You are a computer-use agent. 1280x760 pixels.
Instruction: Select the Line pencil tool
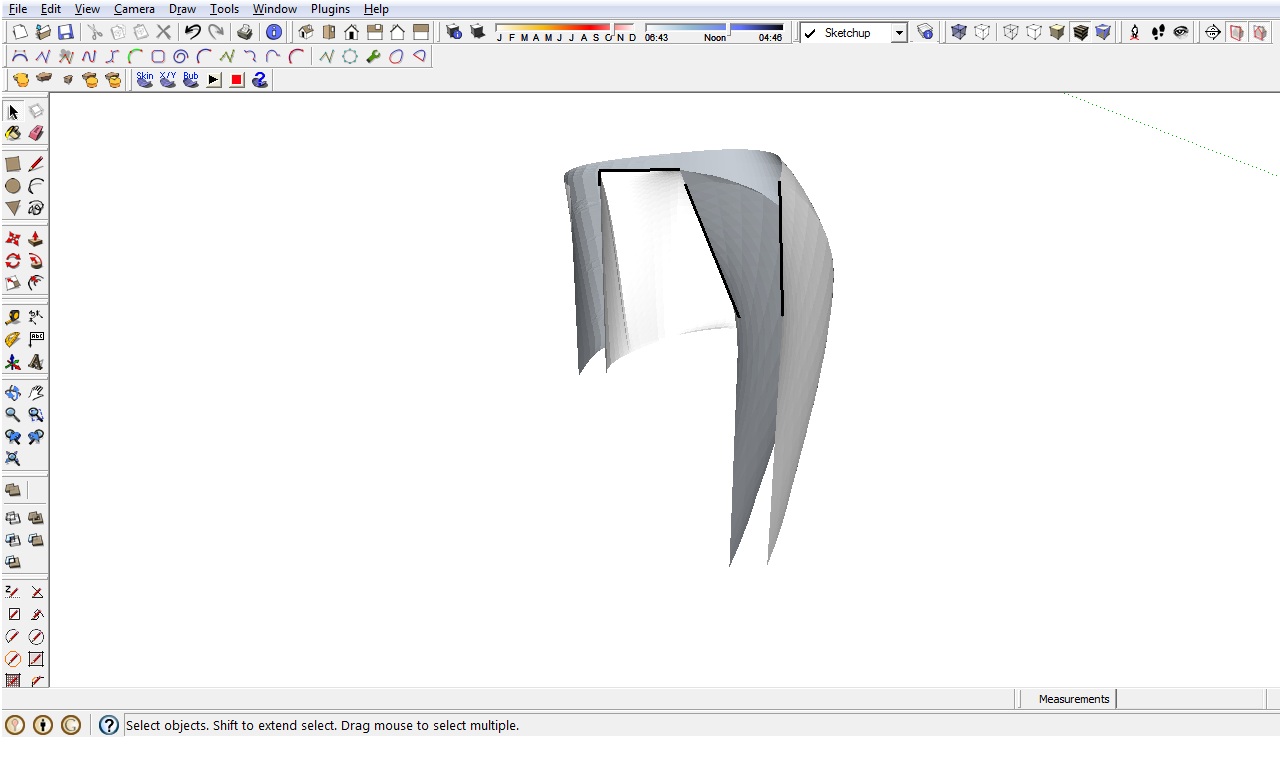[36, 164]
